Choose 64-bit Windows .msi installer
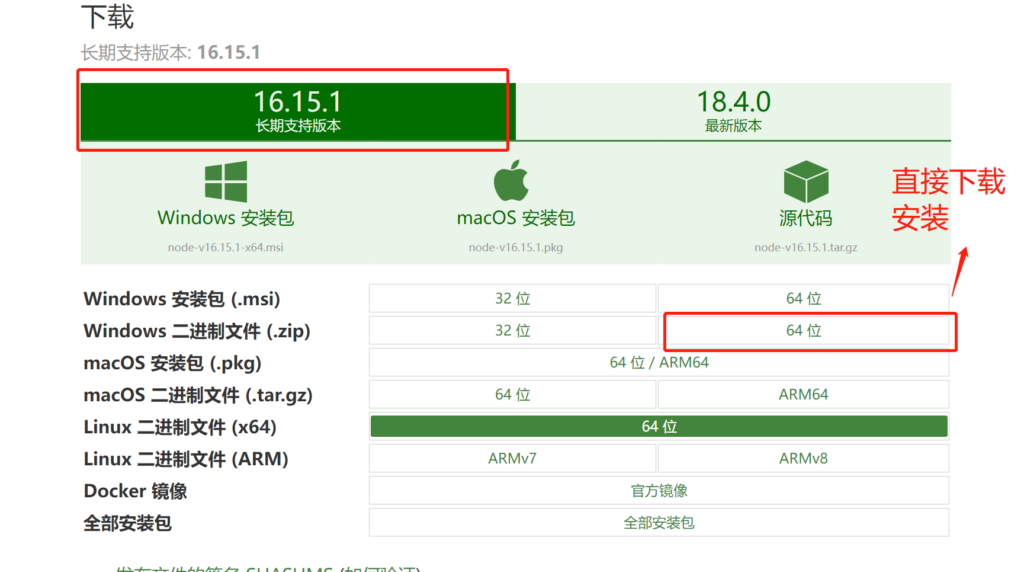 coord(803,298)
